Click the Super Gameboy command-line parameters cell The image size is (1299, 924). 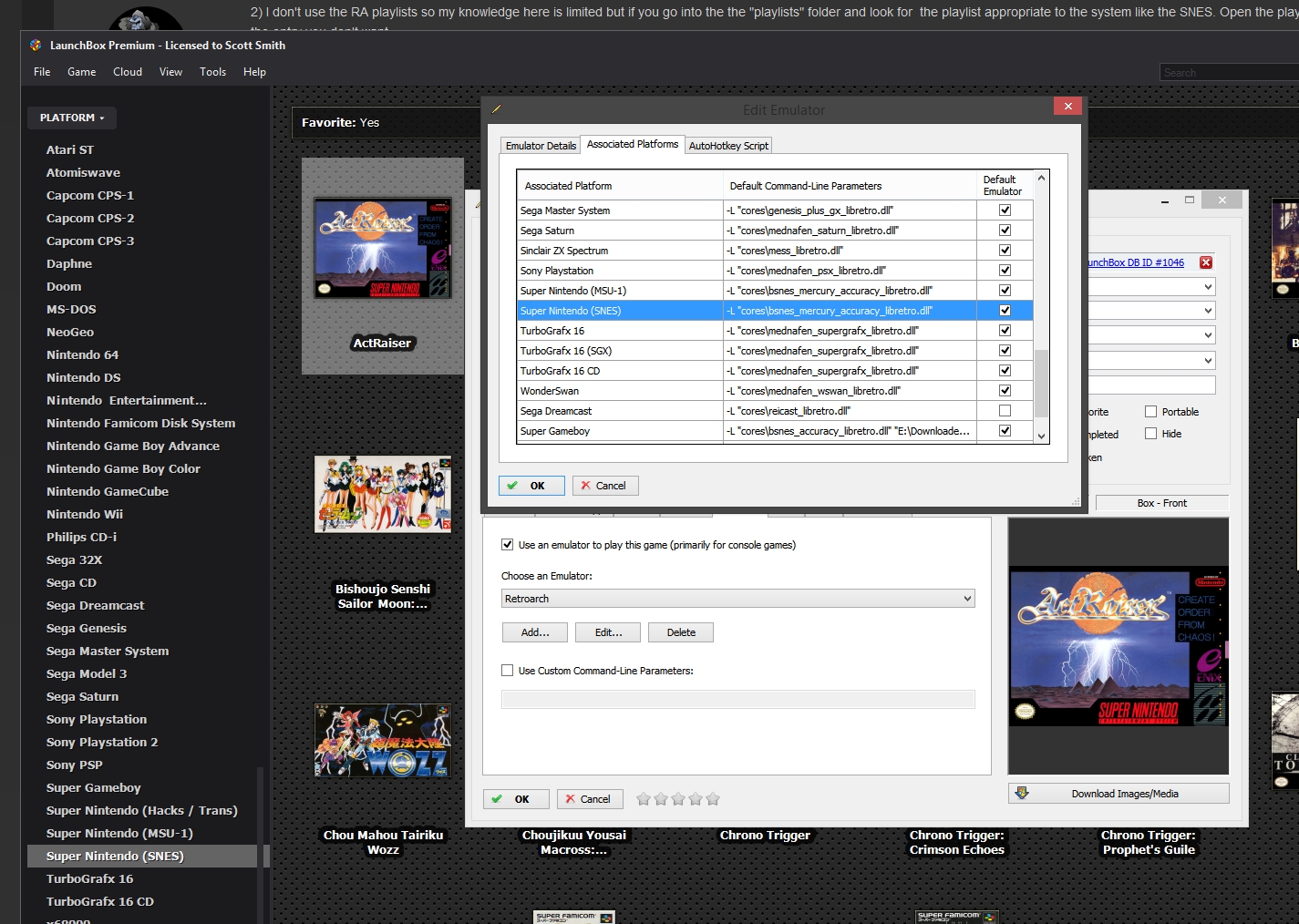(850, 430)
